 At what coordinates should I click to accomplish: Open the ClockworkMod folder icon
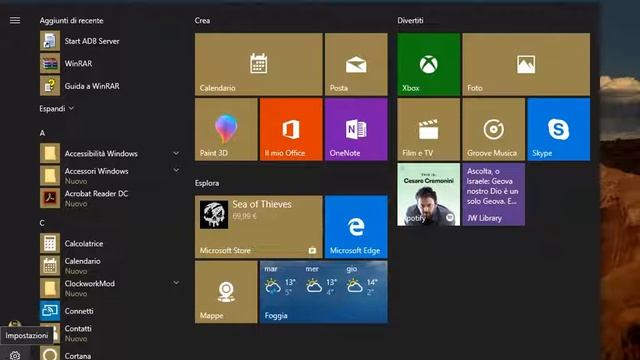click(x=50, y=288)
